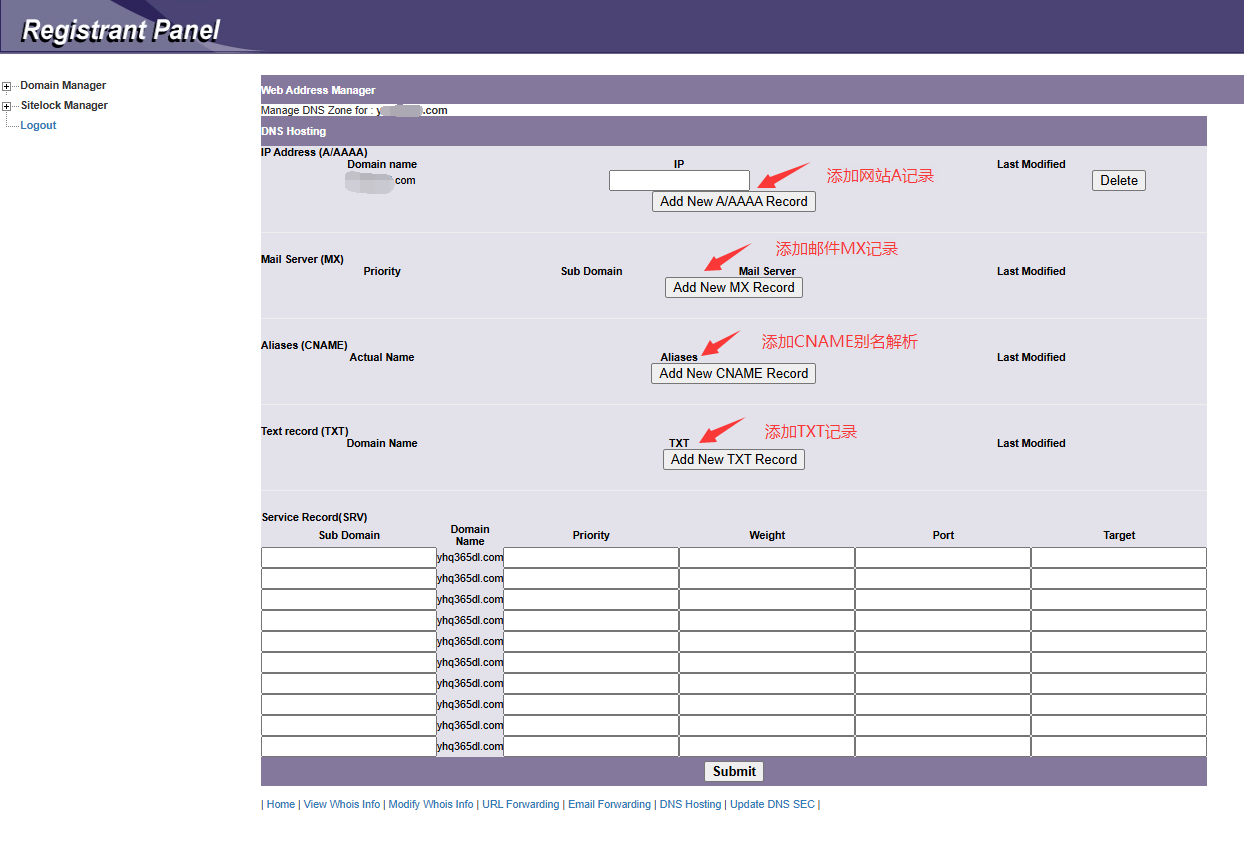The image size is (1244, 841).
Task: Open View Whois Info link
Action: [342, 805]
